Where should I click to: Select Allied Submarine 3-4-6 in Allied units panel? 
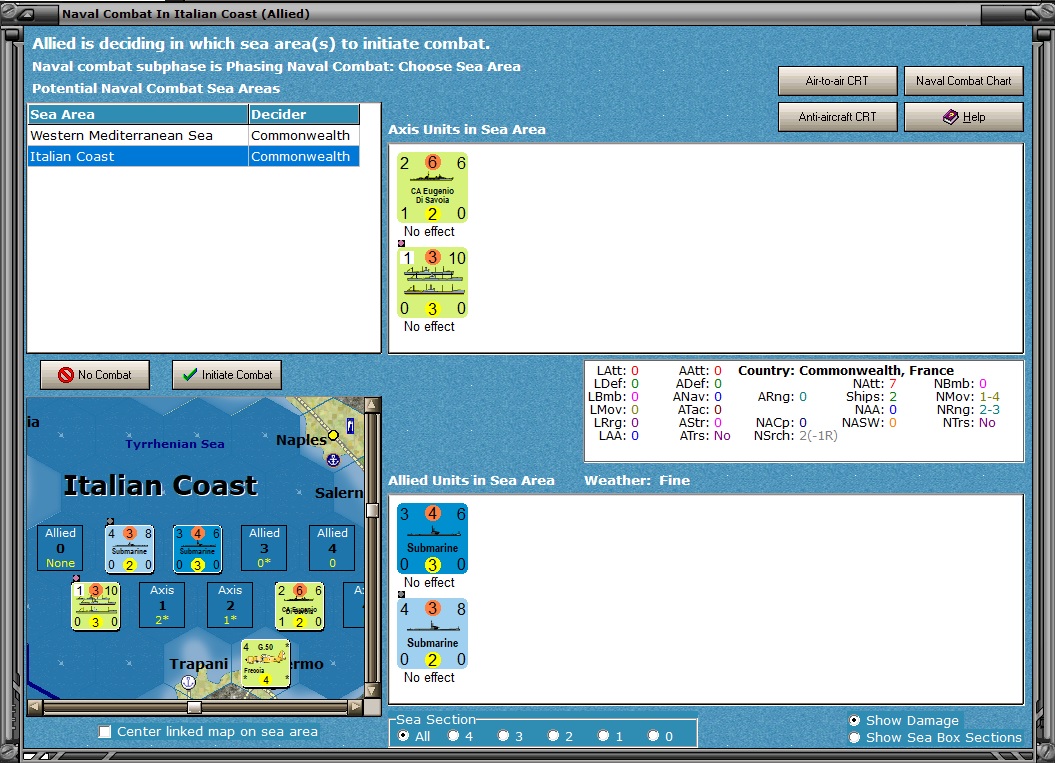pyautogui.click(x=432, y=538)
